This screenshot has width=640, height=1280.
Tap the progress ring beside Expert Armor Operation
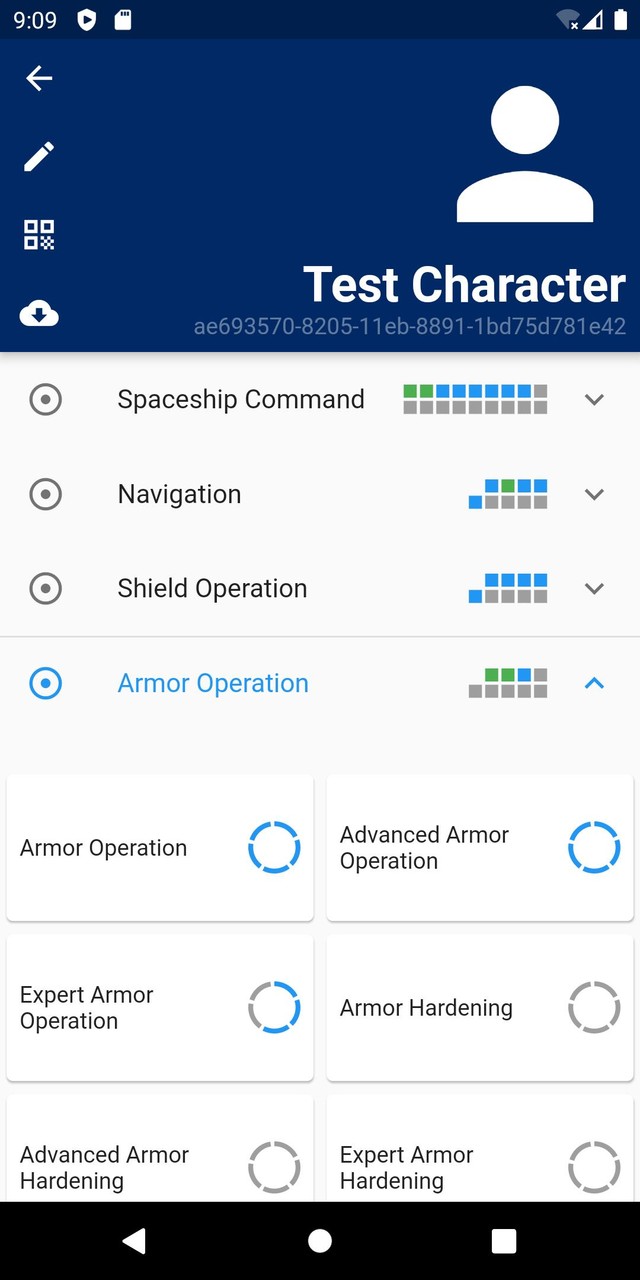pyautogui.click(x=274, y=1007)
